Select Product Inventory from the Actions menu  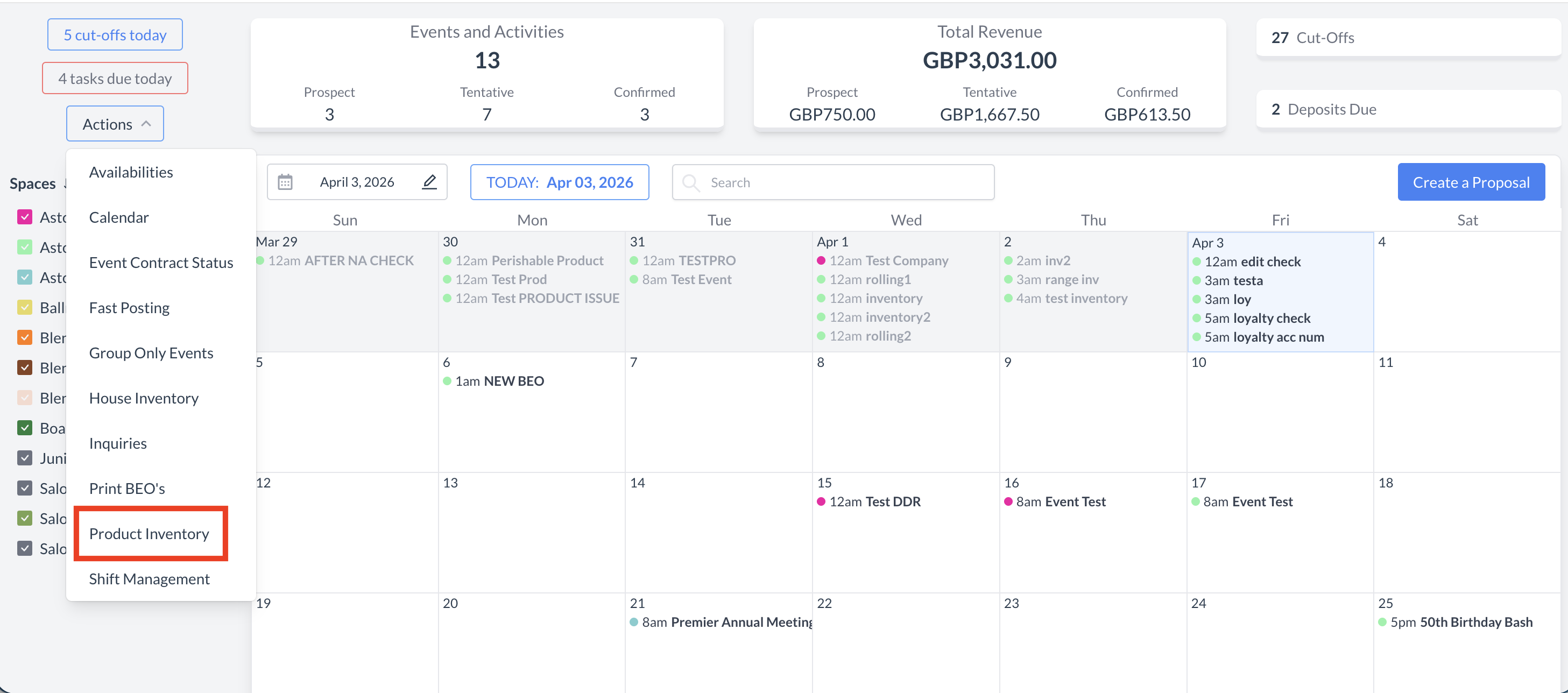150,534
